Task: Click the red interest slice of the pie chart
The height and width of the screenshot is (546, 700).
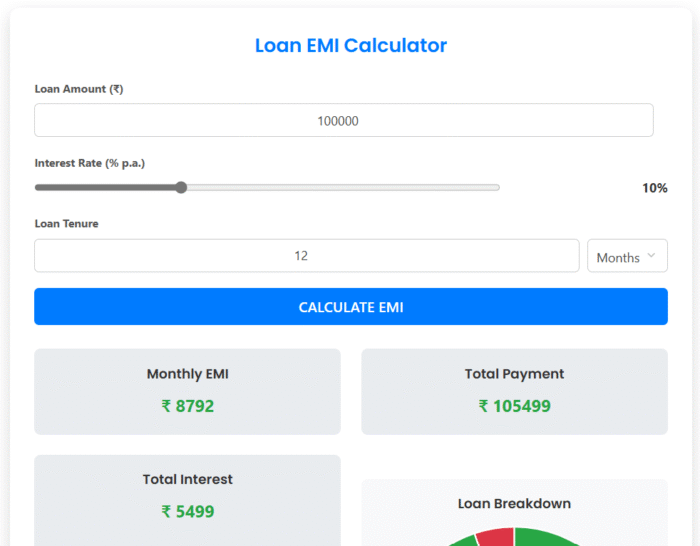Action: pos(495,538)
